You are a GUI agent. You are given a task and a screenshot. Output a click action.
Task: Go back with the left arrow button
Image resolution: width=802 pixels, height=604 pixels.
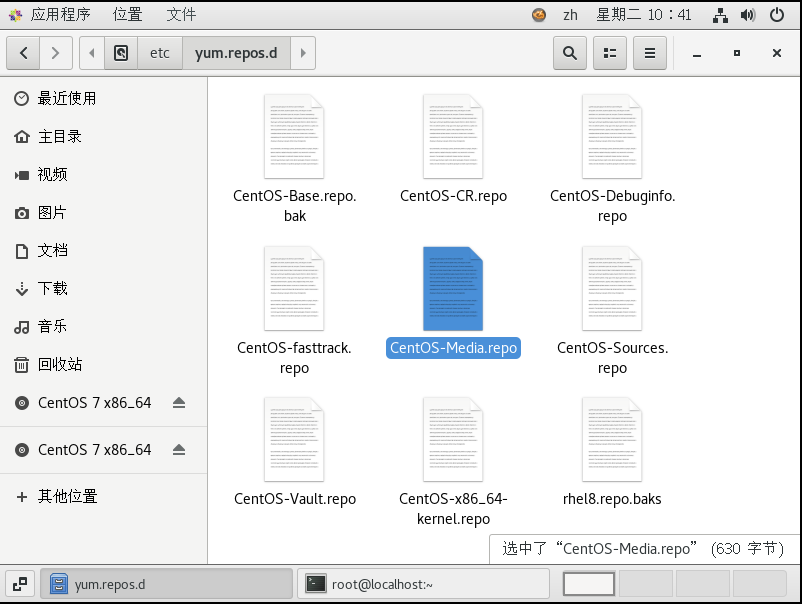[x=24, y=53]
